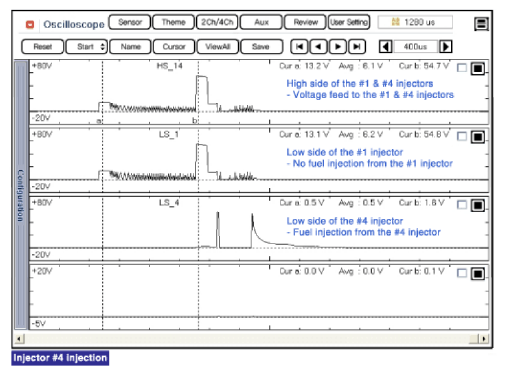
Task: Click the Cur b: 54.7 V reading
Action: point(424,66)
